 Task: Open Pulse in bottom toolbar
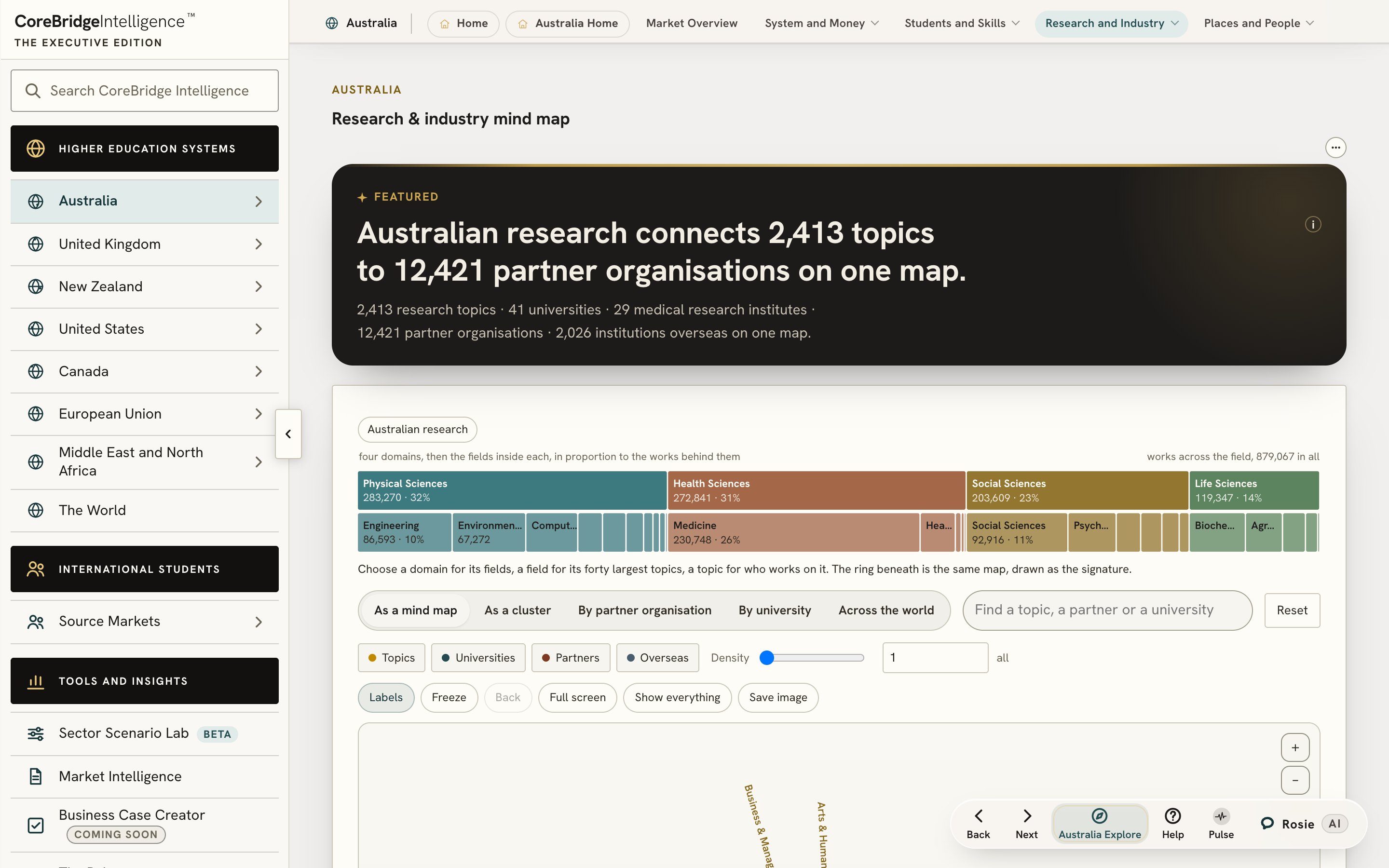pyautogui.click(x=1221, y=825)
